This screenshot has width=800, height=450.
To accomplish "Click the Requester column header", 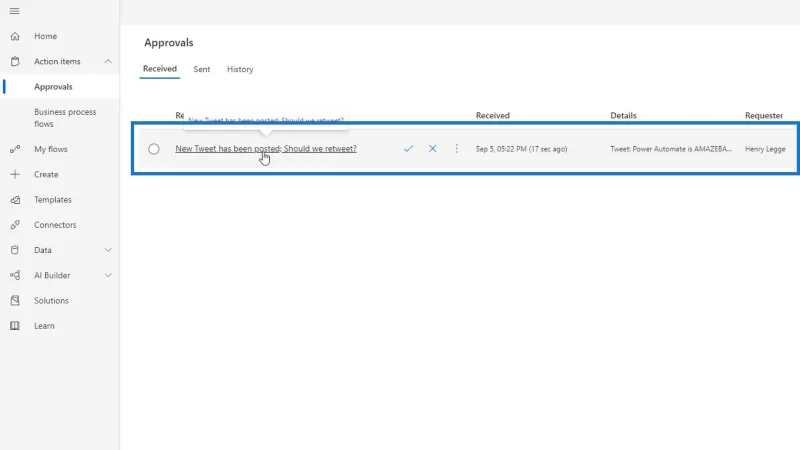I will tap(764, 115).
